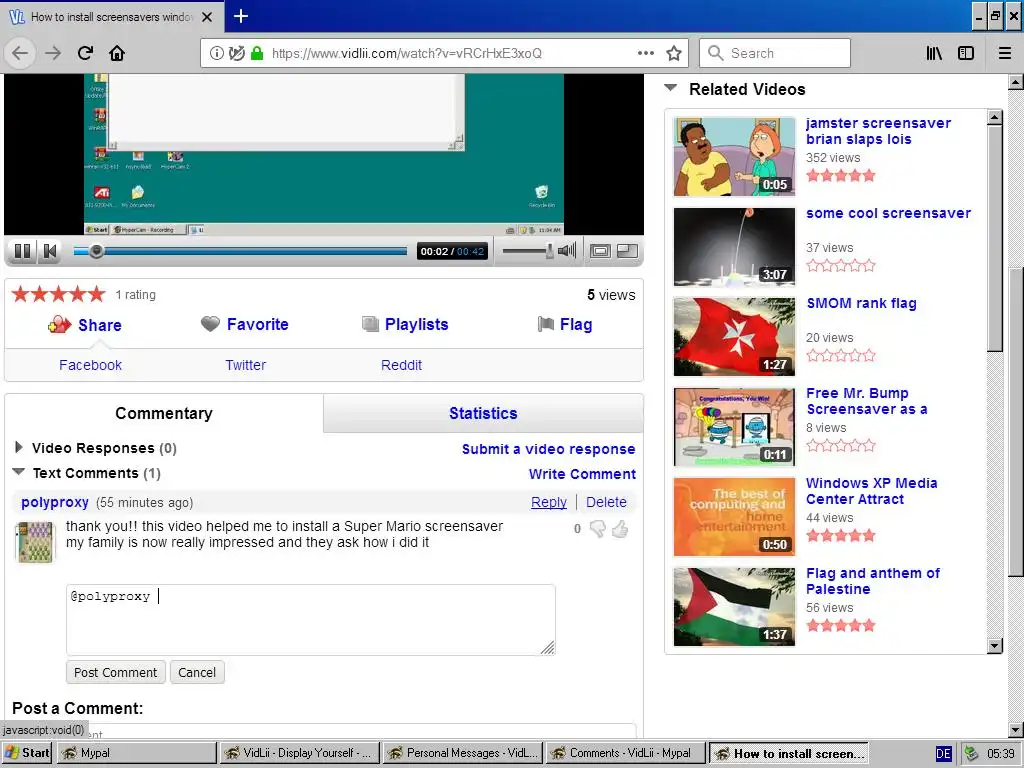Open 'Free Mr. Bump Screensaver' link
The width and height of the screenshot is (1024, 768).
pos(867,401)
